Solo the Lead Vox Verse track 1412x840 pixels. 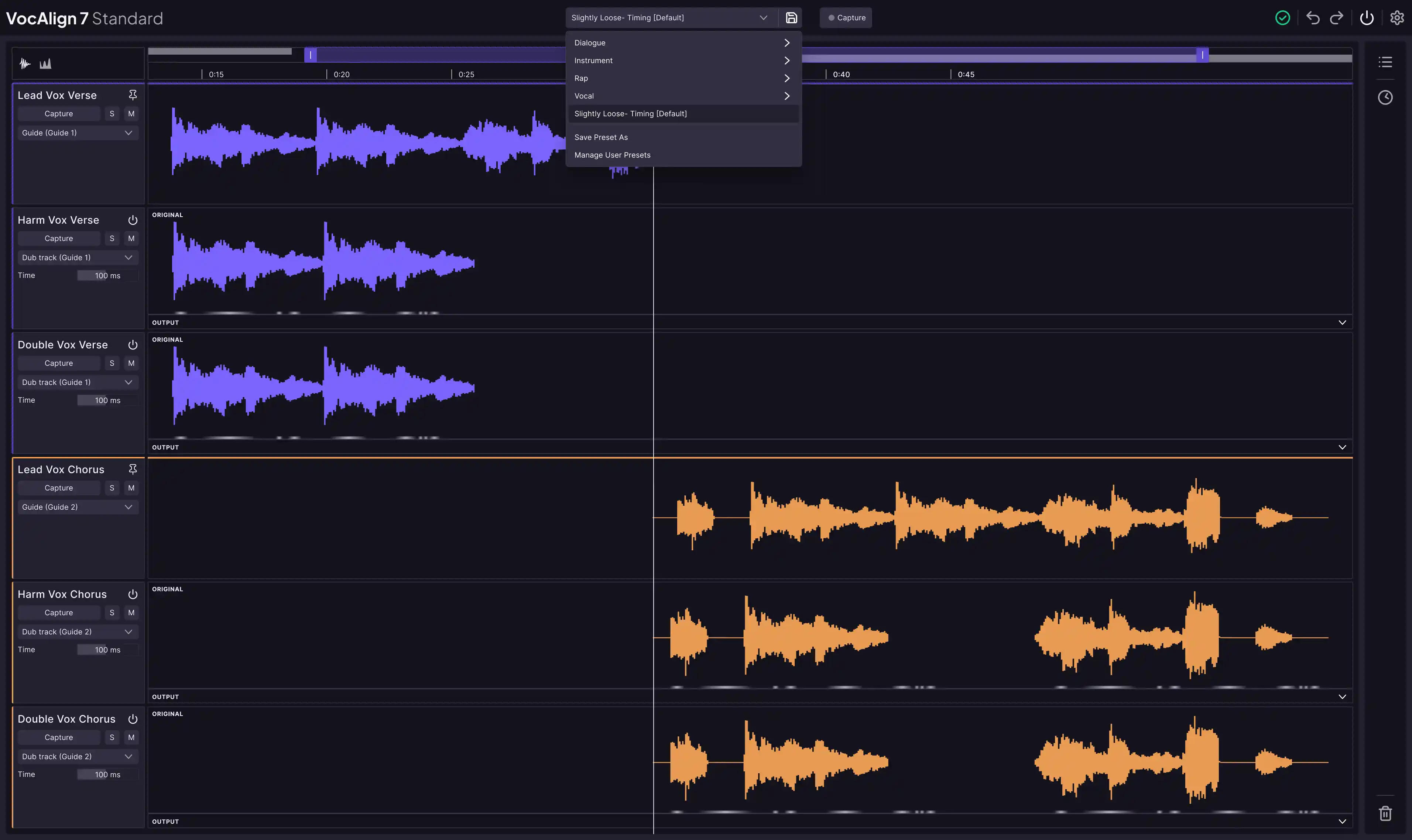tap(112, 114)
